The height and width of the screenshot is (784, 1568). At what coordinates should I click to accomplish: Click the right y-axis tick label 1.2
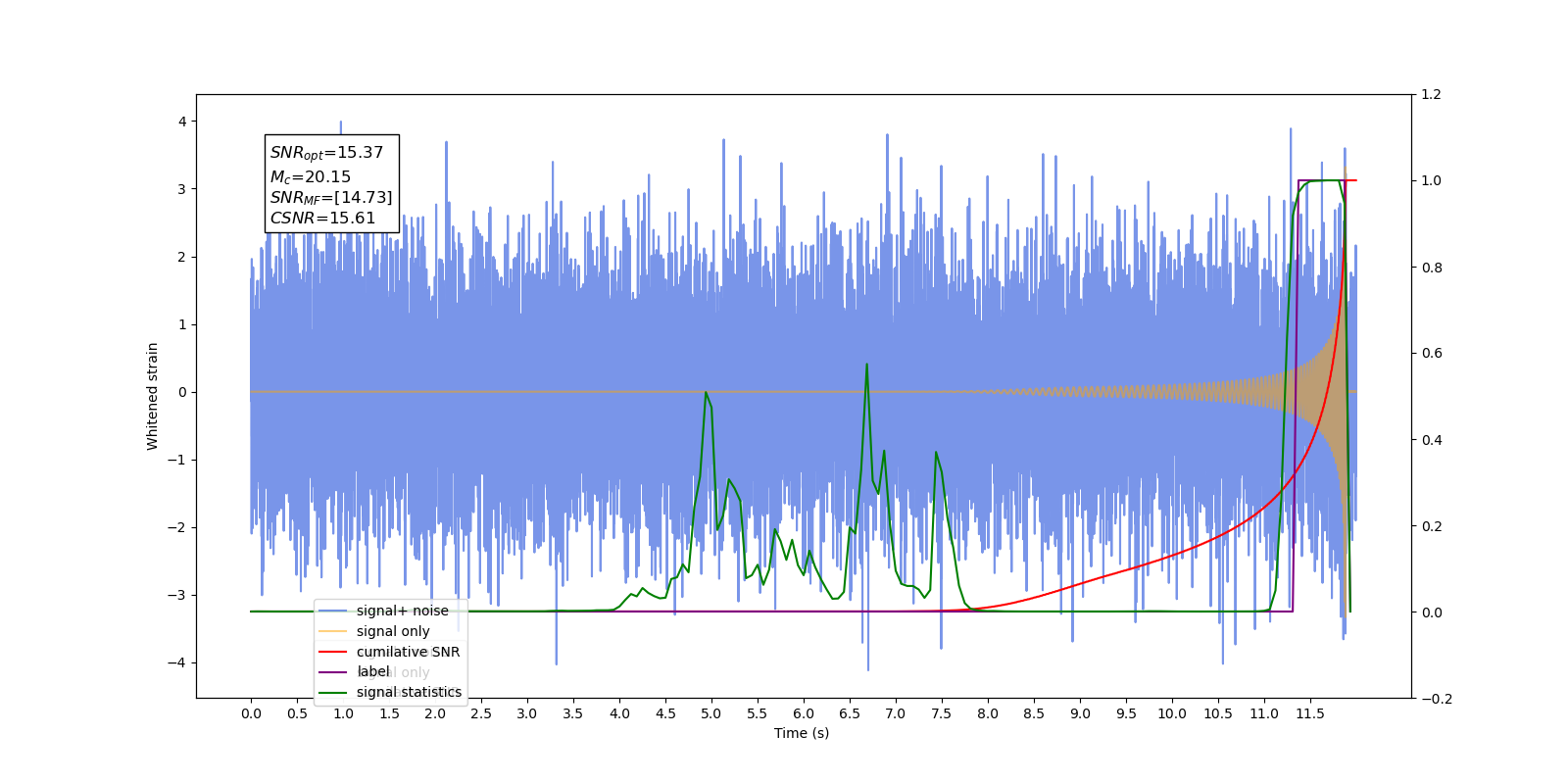pos(1431,94)
